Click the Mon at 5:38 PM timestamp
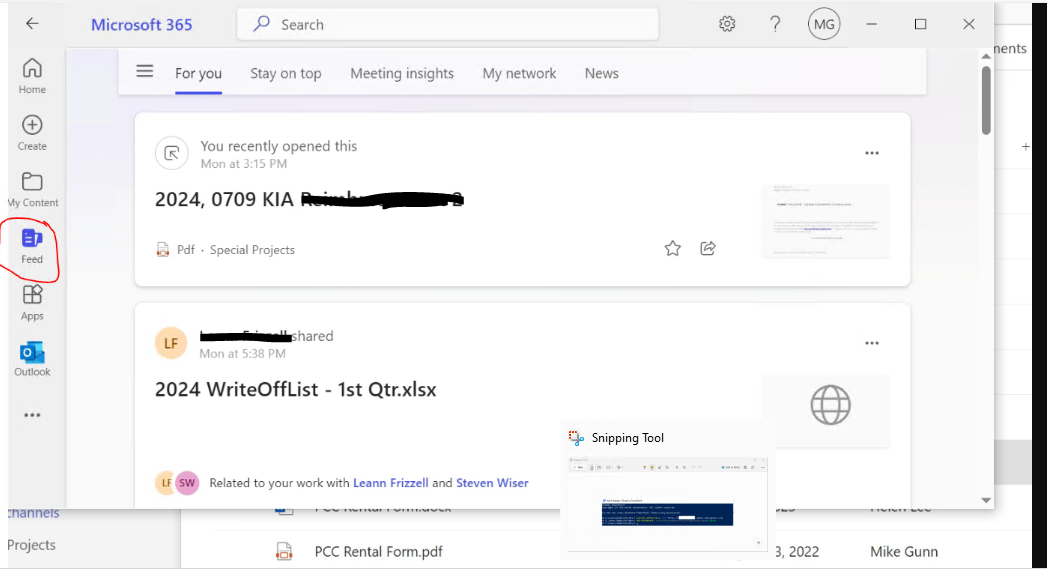 [242, 353]
